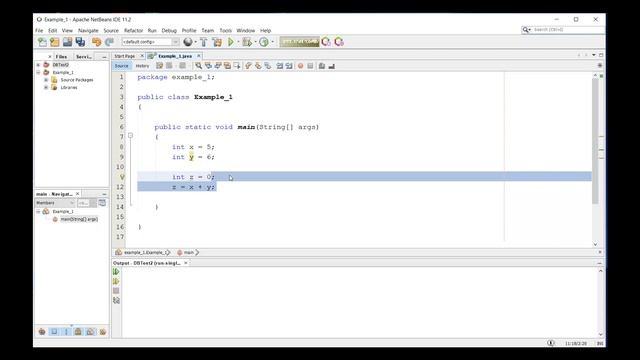Click the Uncomment icon in editor toolbar
The image size is (640, 360).
[331, 66]
